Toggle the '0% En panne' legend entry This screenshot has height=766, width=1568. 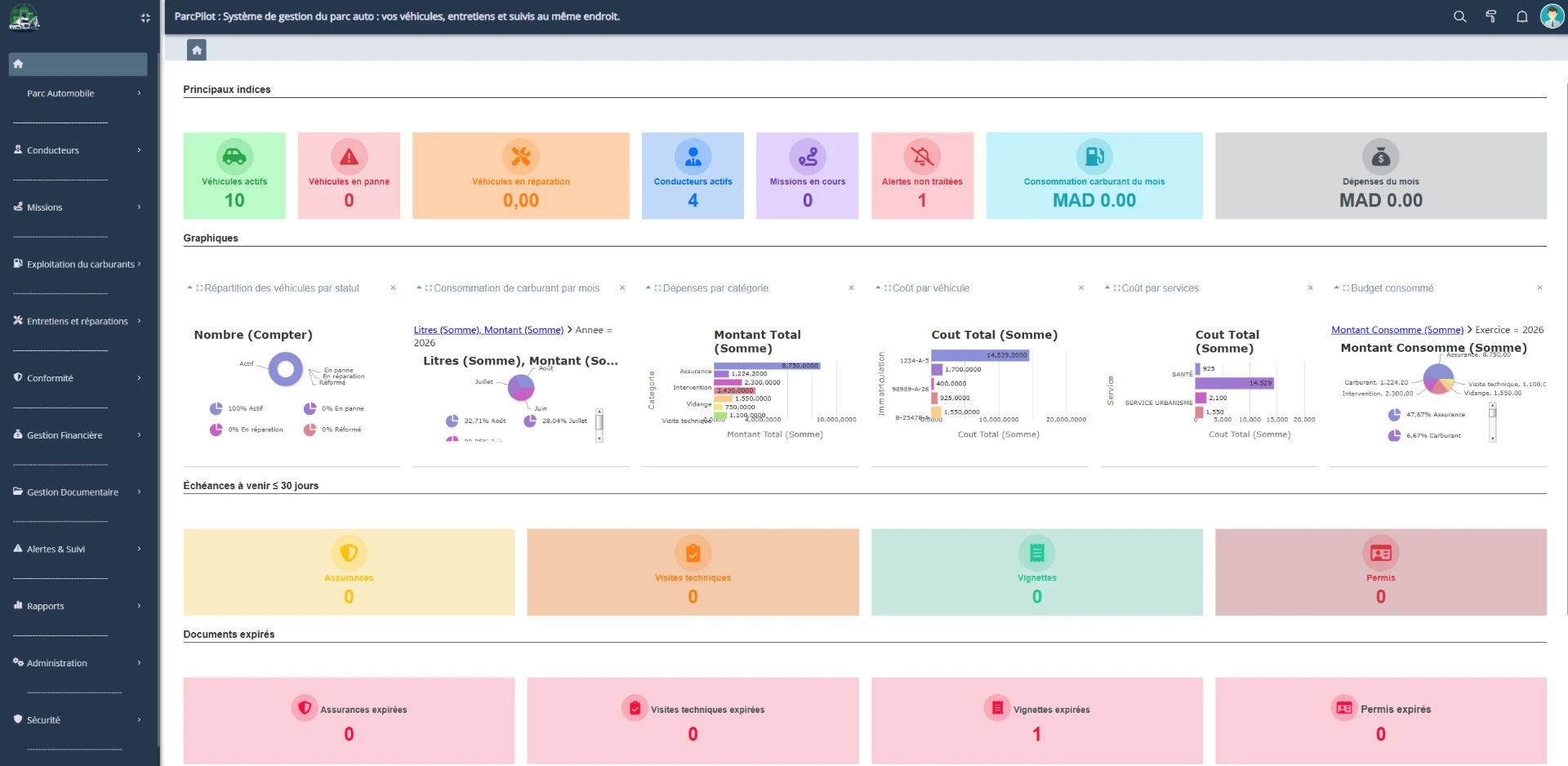click(334, 408)
